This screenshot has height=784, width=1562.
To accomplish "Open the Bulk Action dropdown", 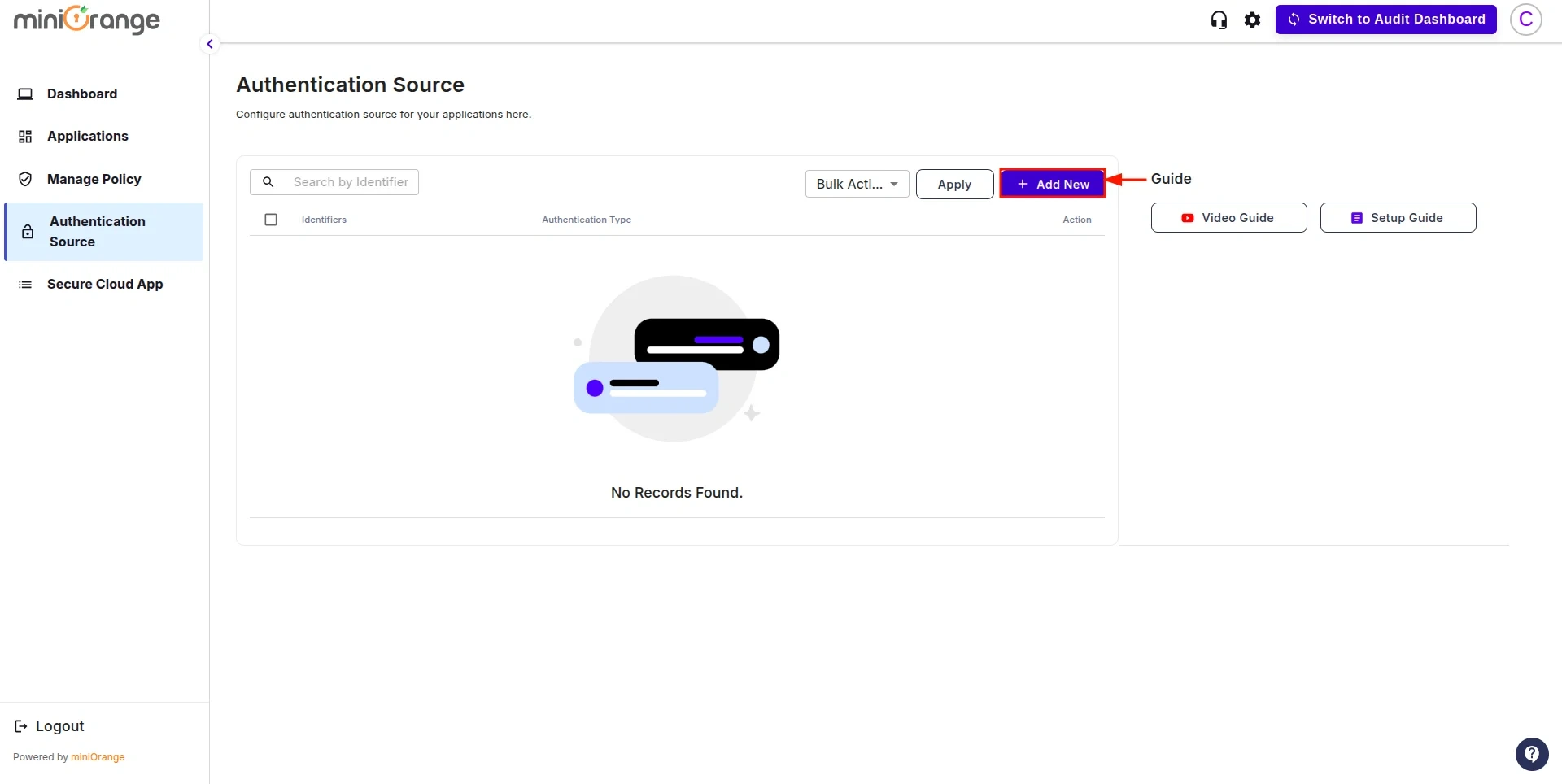I will click(x=857, y=184).
